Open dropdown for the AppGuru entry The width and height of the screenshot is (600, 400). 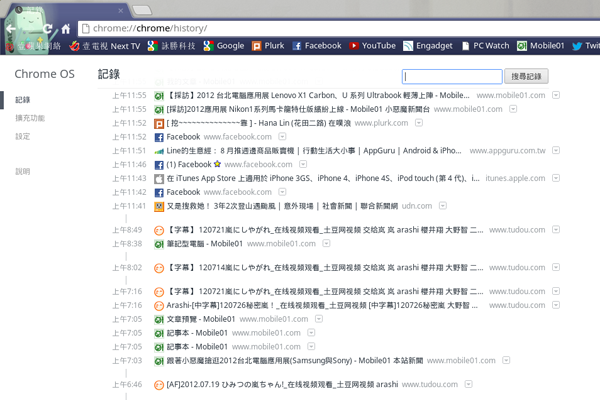(556, 150)
